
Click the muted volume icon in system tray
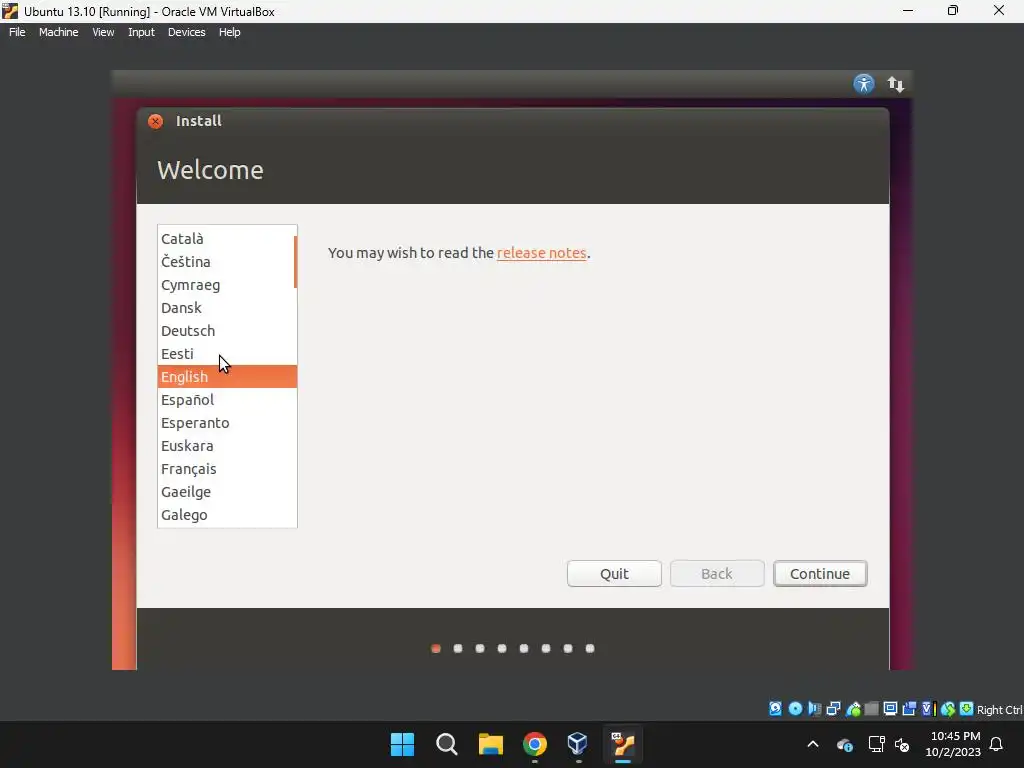coord(903,744)
